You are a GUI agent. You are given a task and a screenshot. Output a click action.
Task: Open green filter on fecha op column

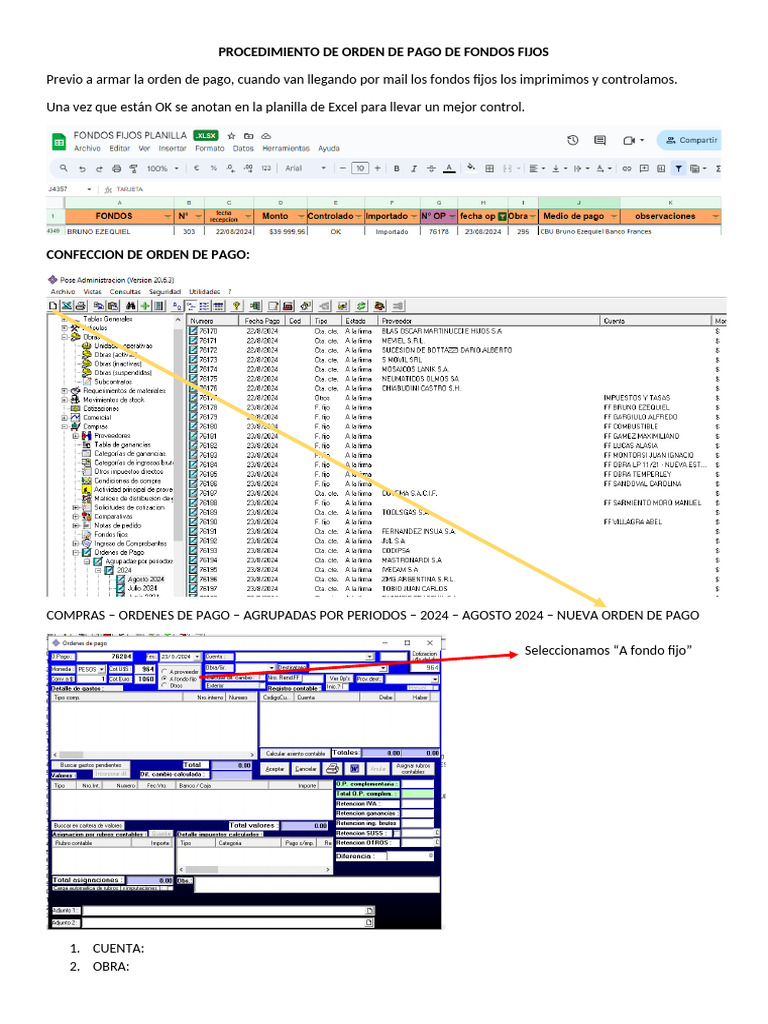[x=502, y=216]
